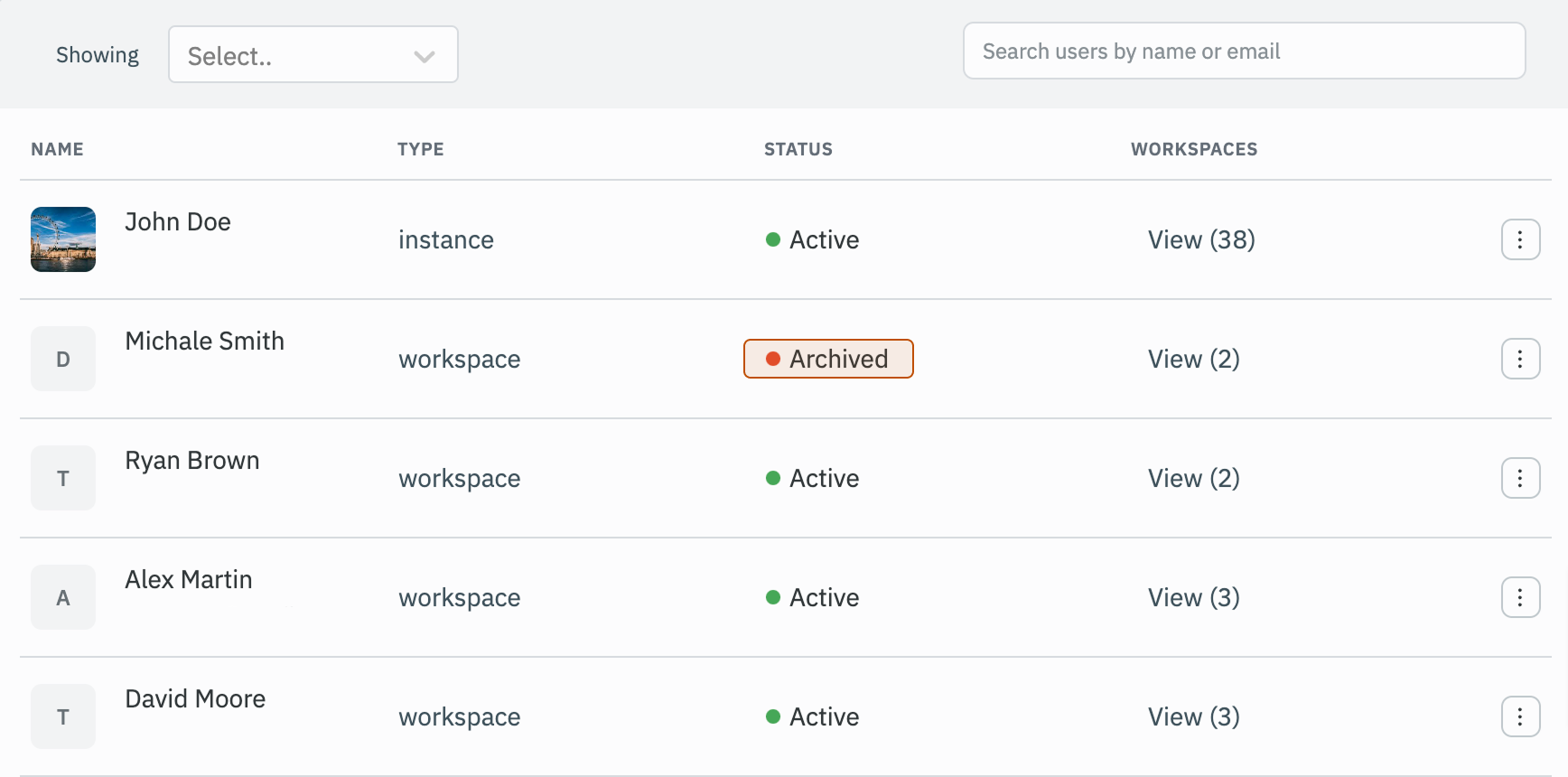
Task: View Alex Martin's 3 workspaces
Action: (x=1193, y=597)
